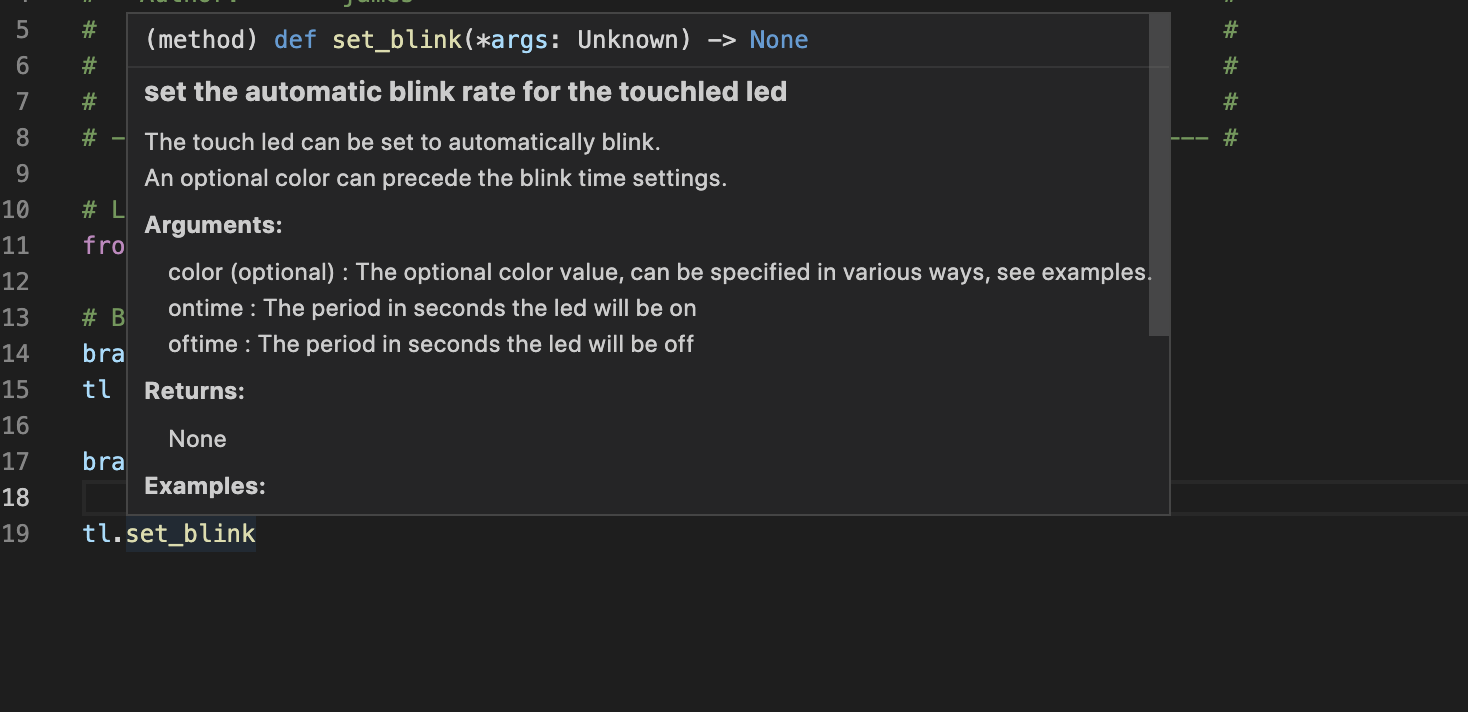
Task: Click line number 19 in the gutter
Action: pyautogui.click(x=16, y=534)
